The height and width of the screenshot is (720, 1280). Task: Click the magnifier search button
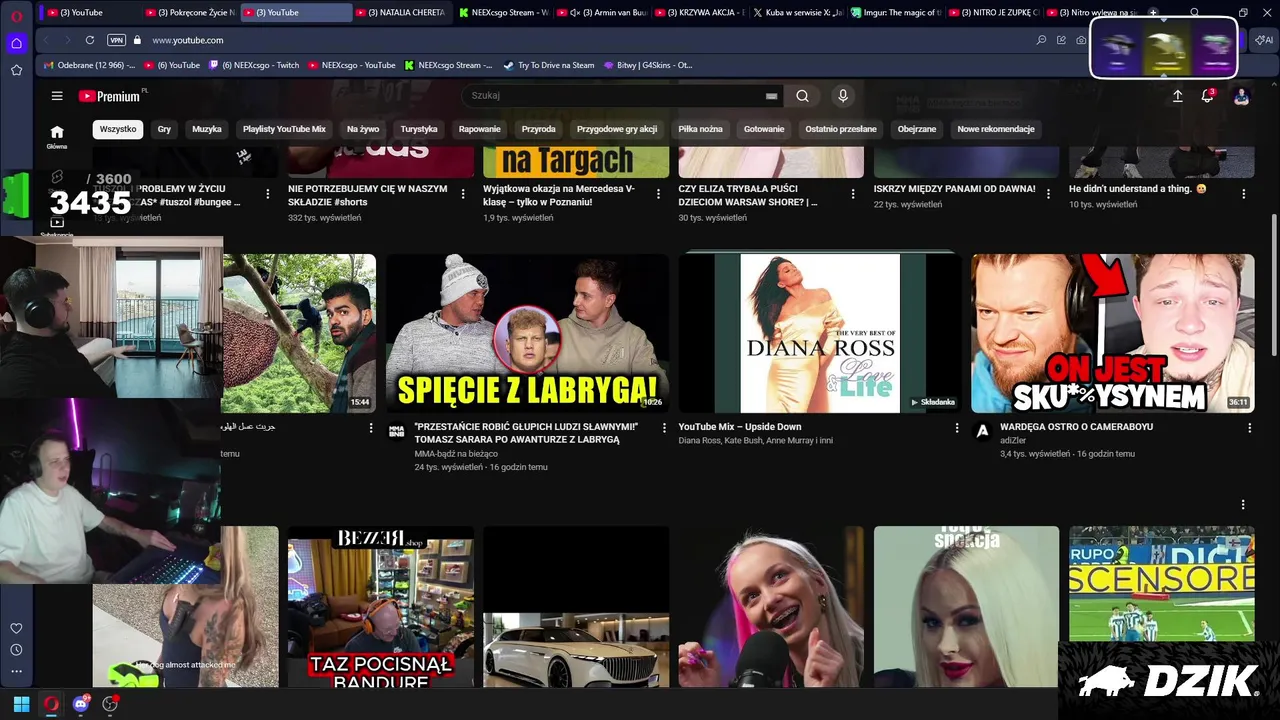802,96
